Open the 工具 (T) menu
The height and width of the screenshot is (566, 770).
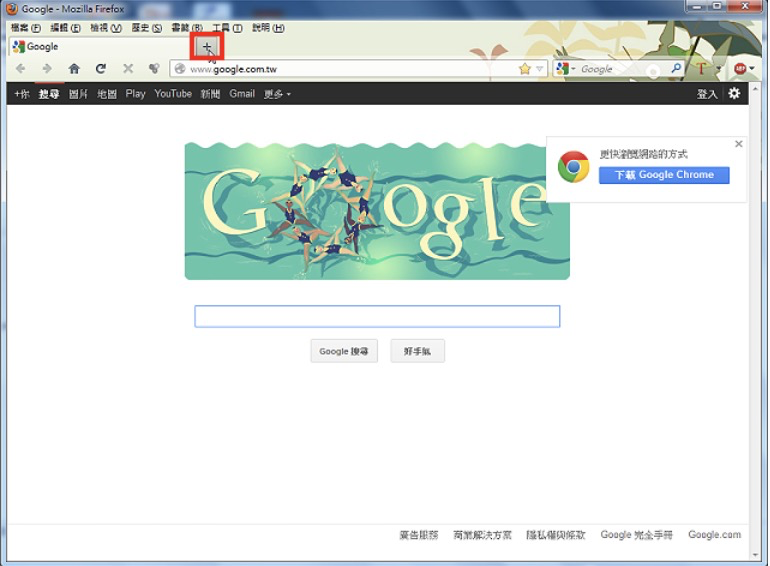point(227,28)
